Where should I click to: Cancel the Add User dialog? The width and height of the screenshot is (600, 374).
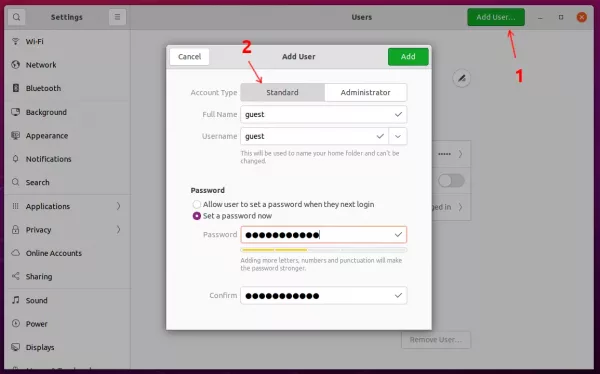tap(189, 57)
